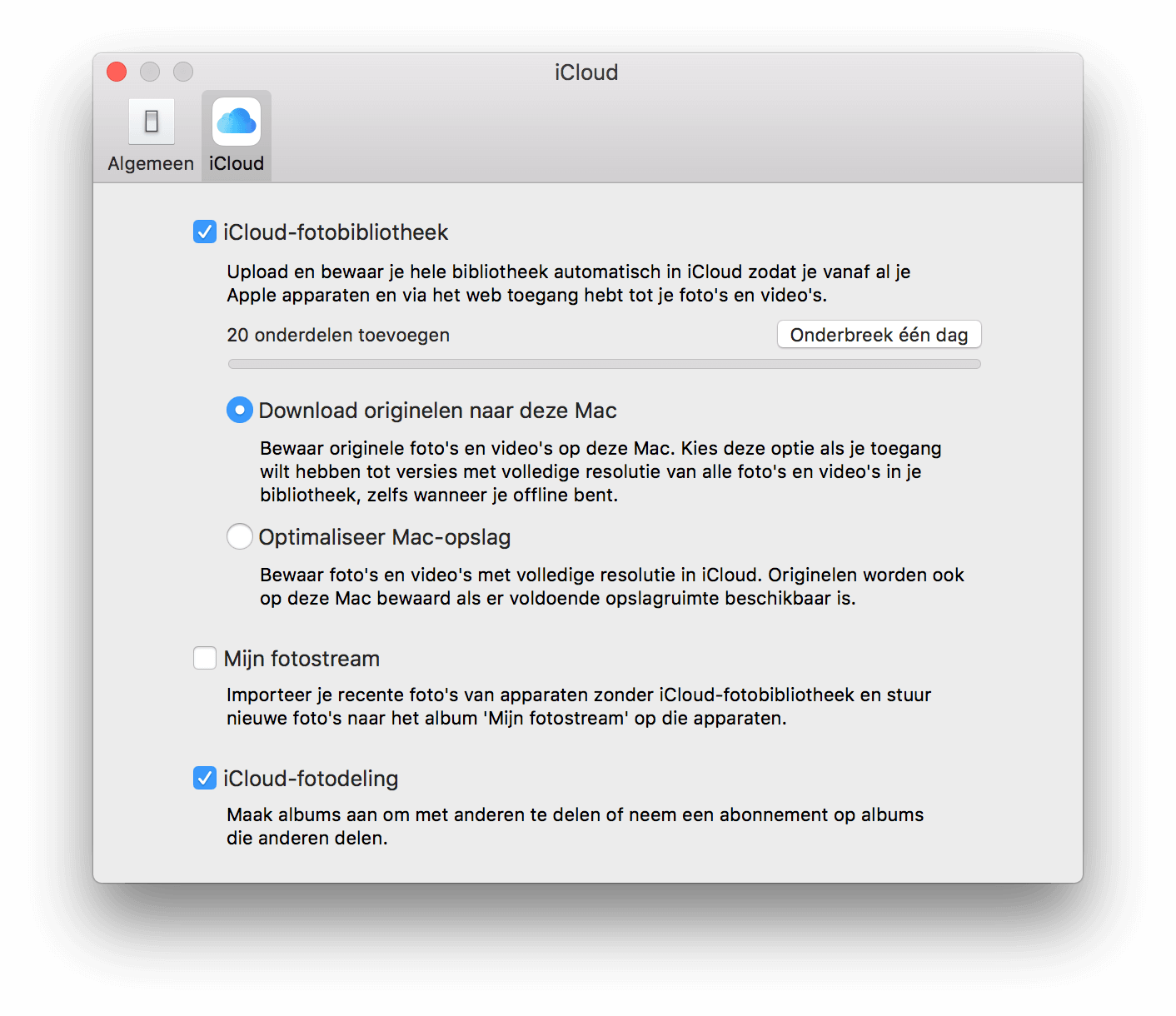The width and height of the screenshot is (1176, 1016).
Task: Click the Optimaliseer Mac-opslag label text
Action: coord(385,537)
